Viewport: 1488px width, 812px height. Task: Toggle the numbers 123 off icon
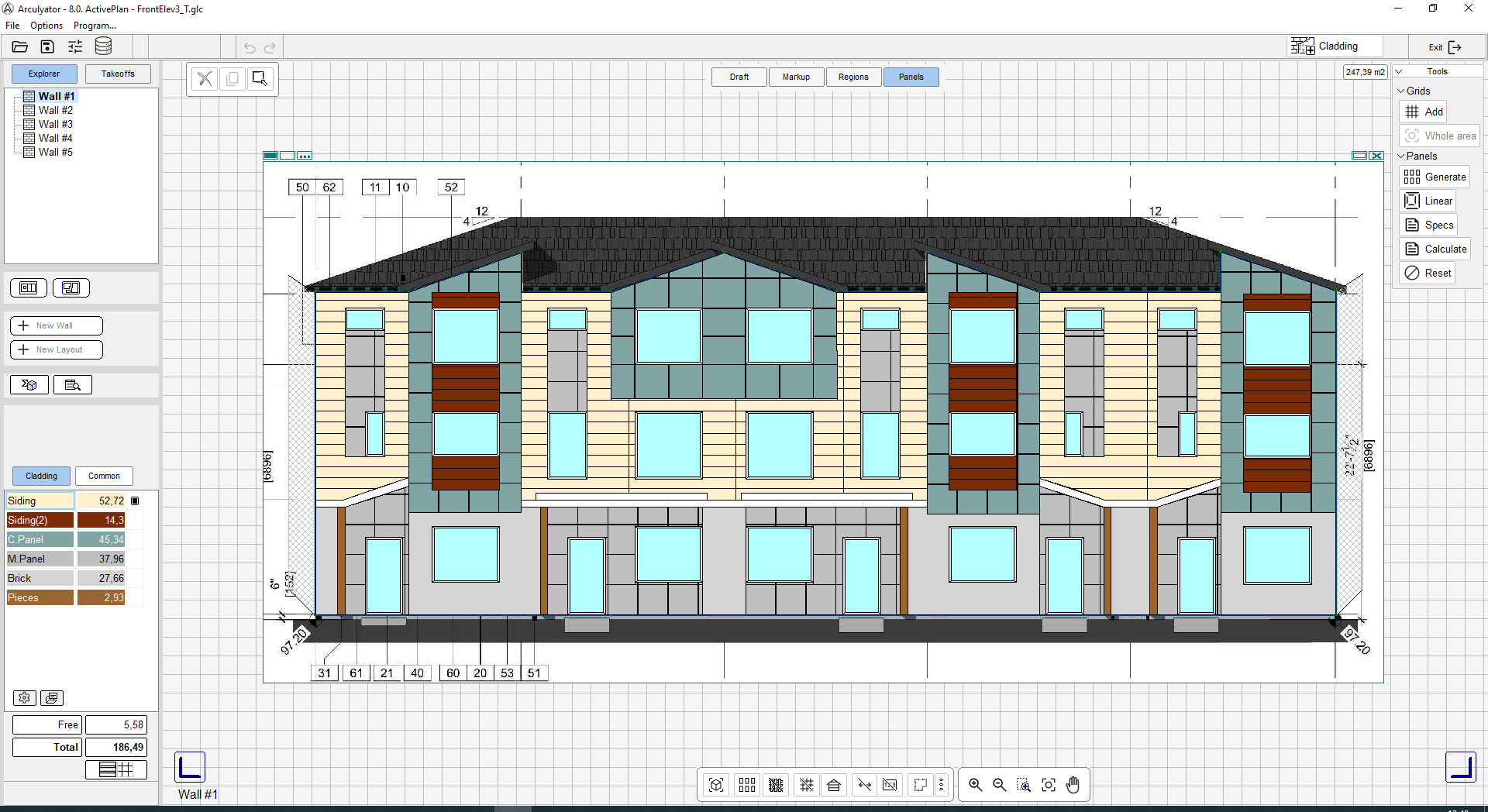point(890,785)
